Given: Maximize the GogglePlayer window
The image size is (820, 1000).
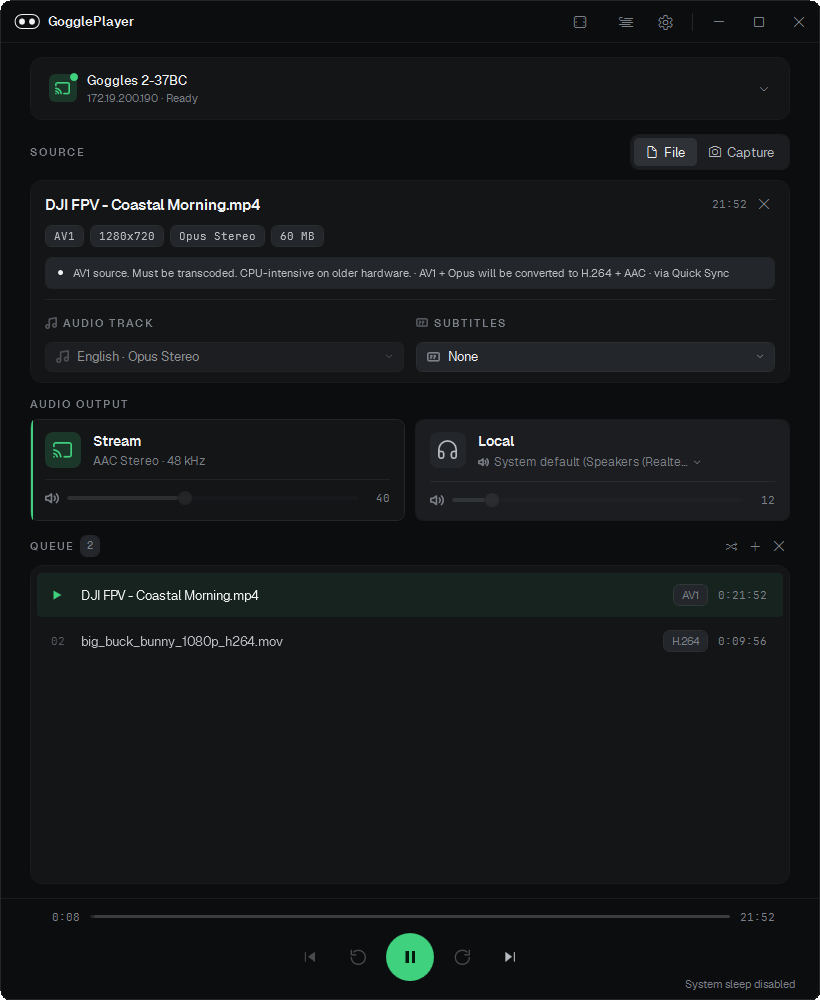Looking at the screenshot, I should pos(759,22).
